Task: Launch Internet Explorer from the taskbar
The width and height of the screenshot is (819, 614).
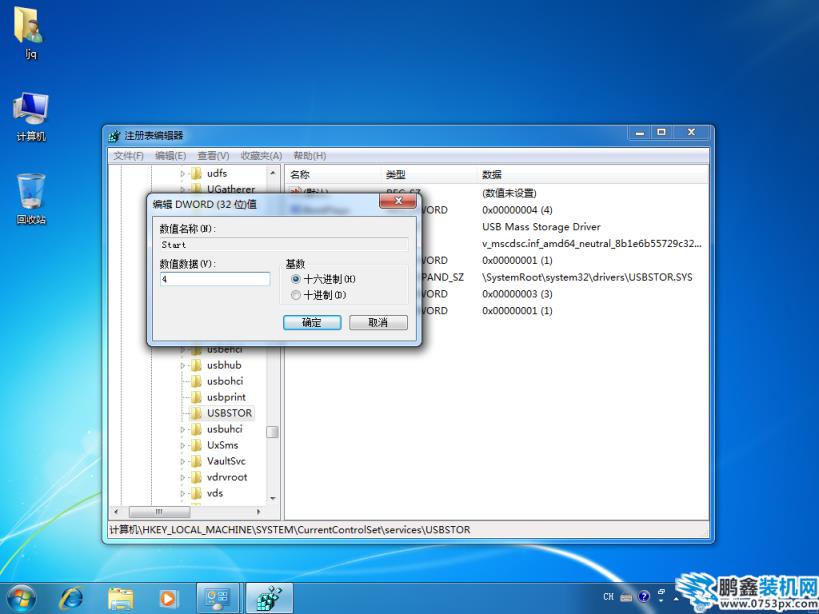Action: pyautogui.click(x=71, y=599)
